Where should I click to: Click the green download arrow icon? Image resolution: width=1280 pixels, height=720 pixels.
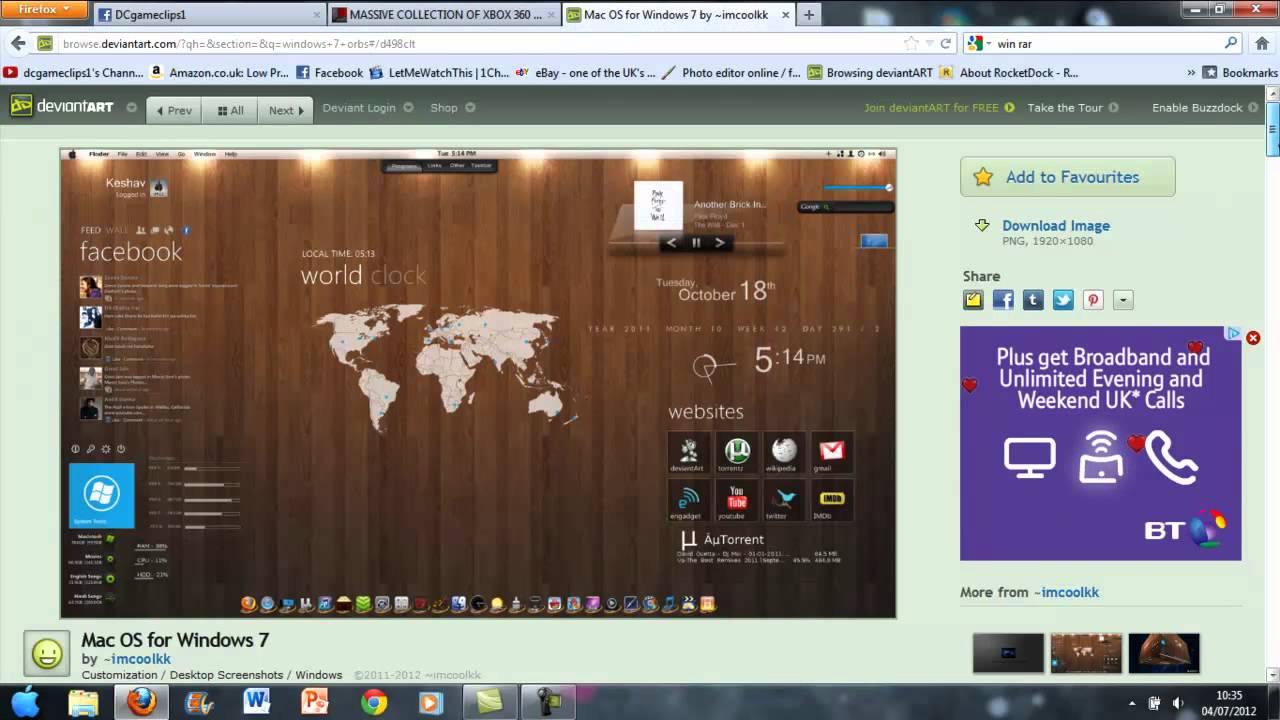(x=982, y=226)
